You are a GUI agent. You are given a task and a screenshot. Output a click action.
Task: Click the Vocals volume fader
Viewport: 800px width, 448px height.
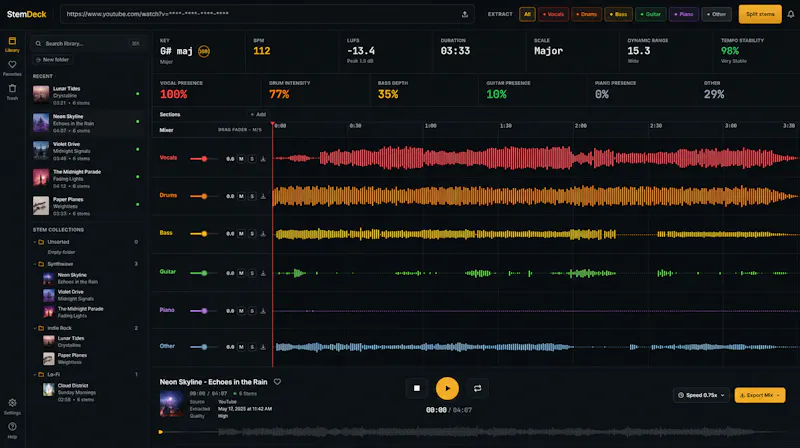tap(204, 159)
